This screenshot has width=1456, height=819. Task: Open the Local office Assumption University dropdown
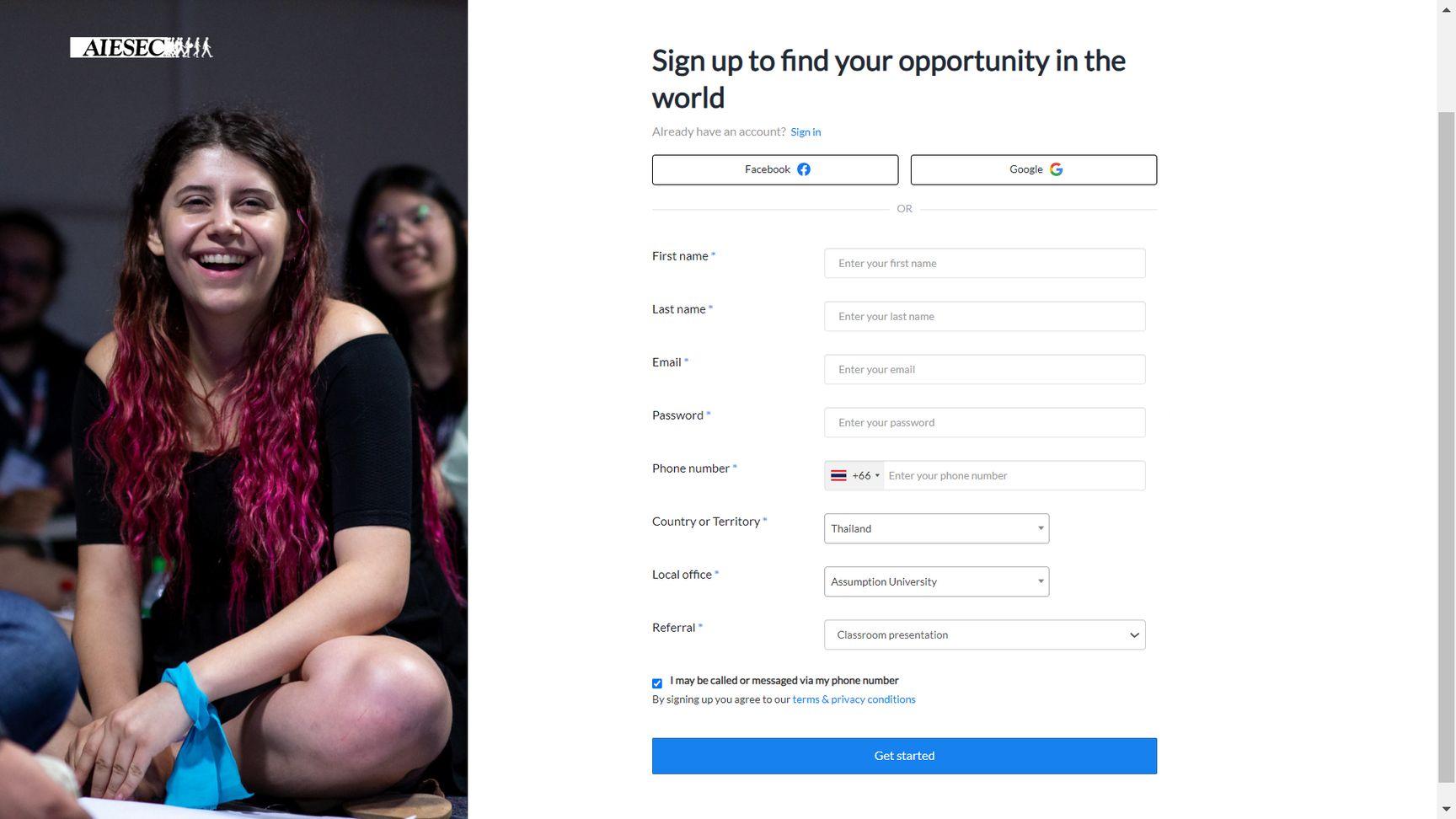pyautogui.click(x=936, y=581)
